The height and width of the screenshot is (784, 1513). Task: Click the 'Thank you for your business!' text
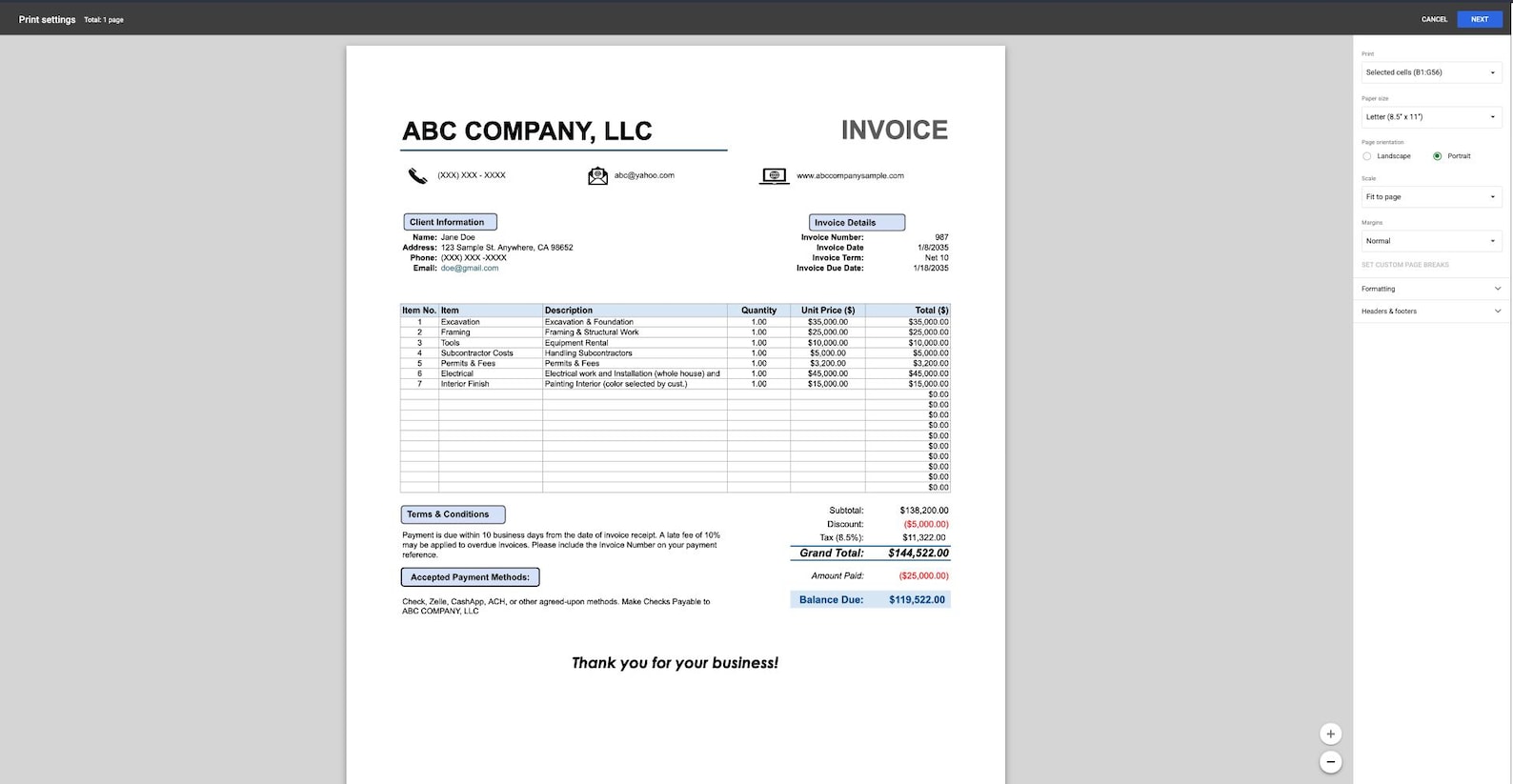pyautogui.click(x=675, y=663)
